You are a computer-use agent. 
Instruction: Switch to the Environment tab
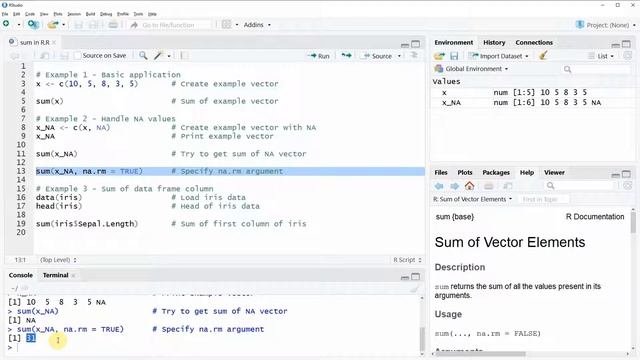(x=453, y=42)
